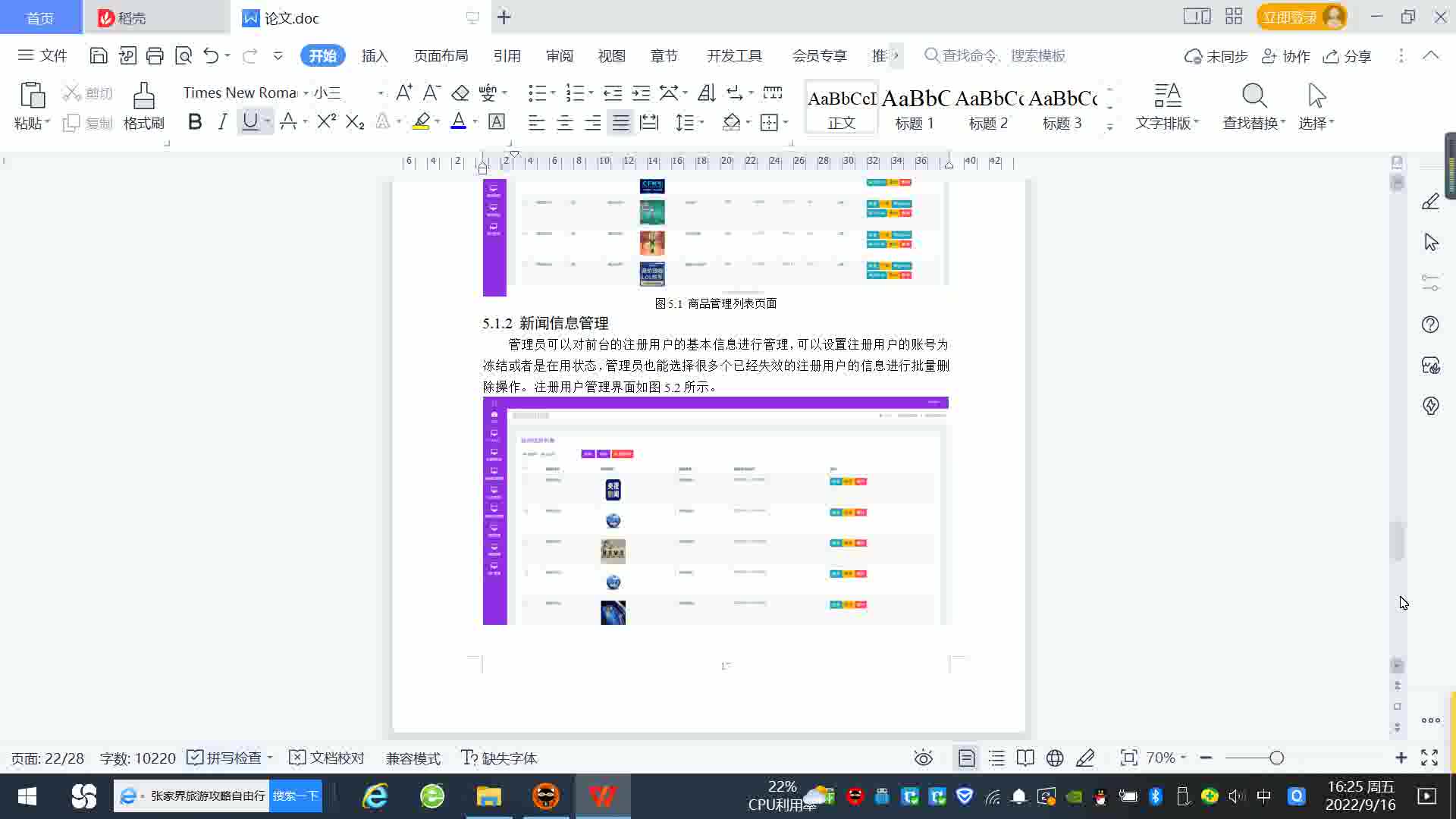Click the clear formatting eraser icon
The height and width of the screenshot is (819, 1456).
tap(460, 93)
